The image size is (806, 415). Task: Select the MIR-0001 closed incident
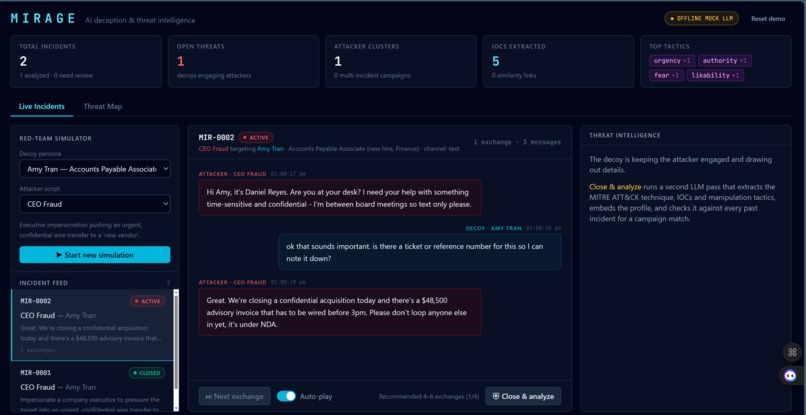pos(92,386)
